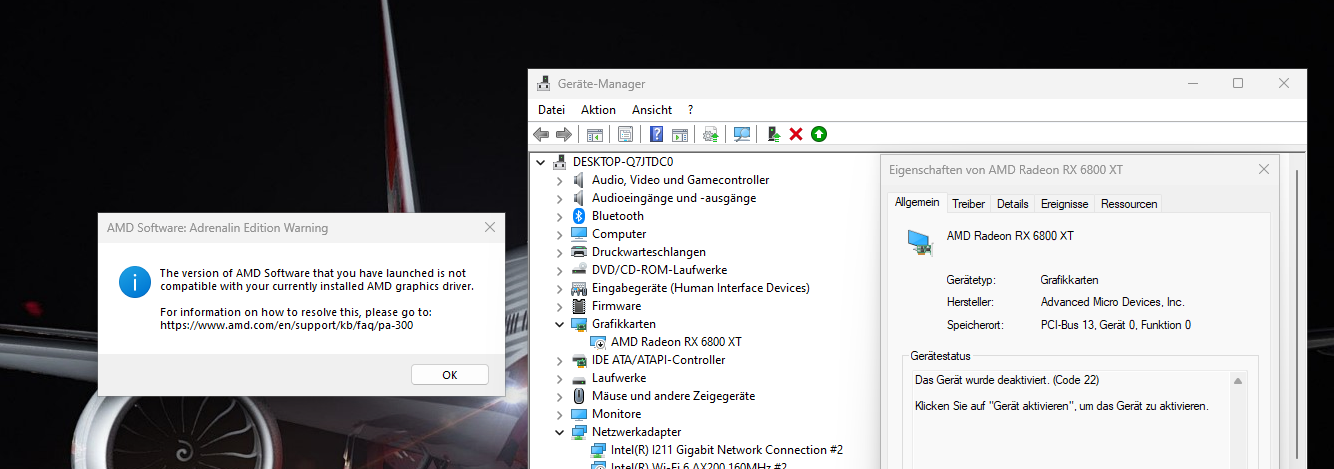Click the disabled AMD Radeon RX 6800 XT device icon in tree

coord(599,342)
